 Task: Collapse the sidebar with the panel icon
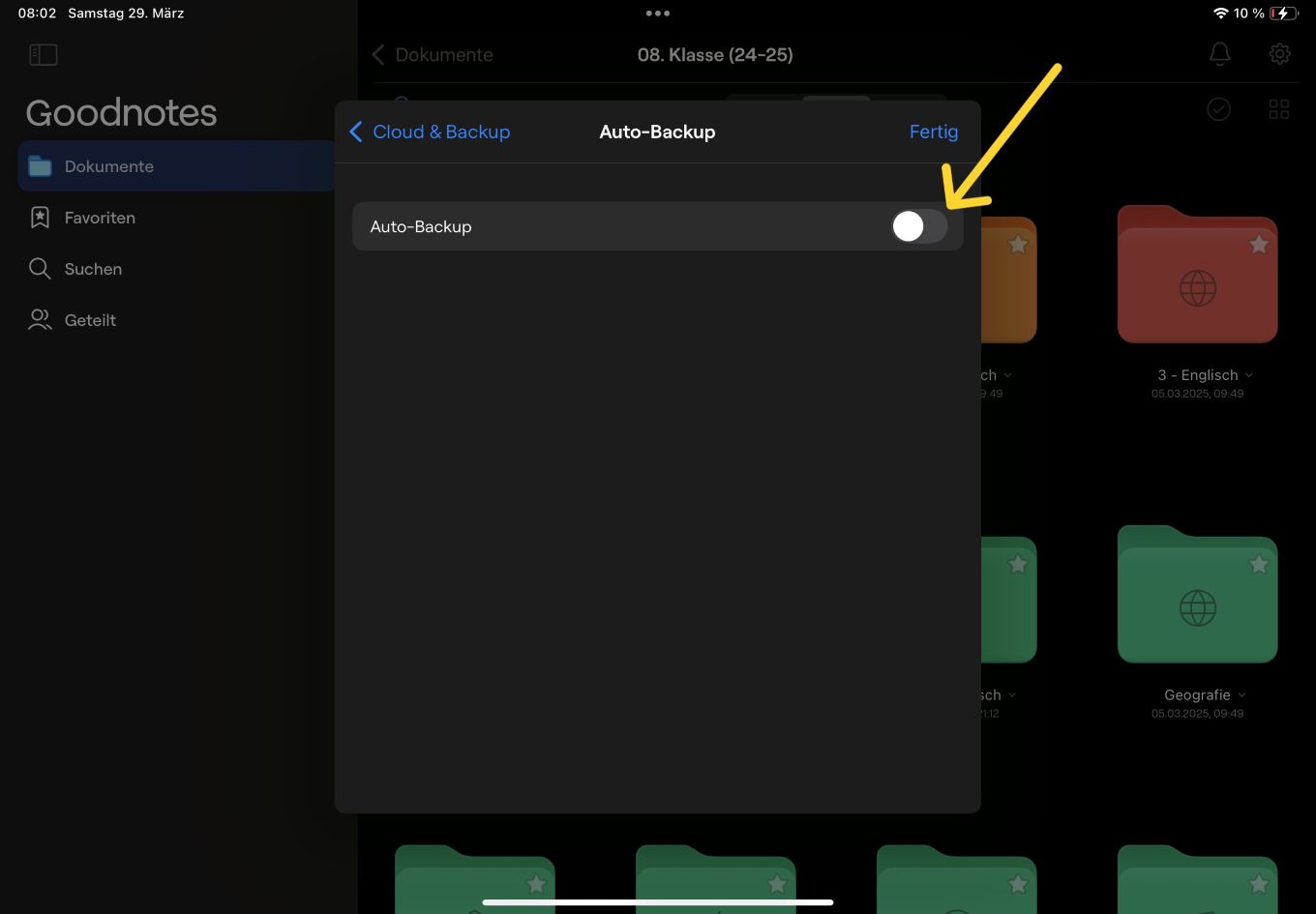pyautogui.click(x=44, y=55)
